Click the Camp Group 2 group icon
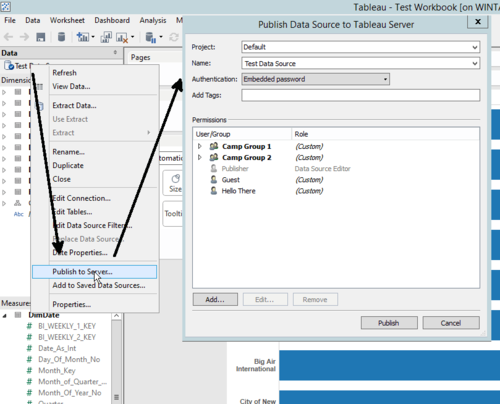The height and width of the screenshot is (404, 500). pyautogui.click(x=214, y=157)
